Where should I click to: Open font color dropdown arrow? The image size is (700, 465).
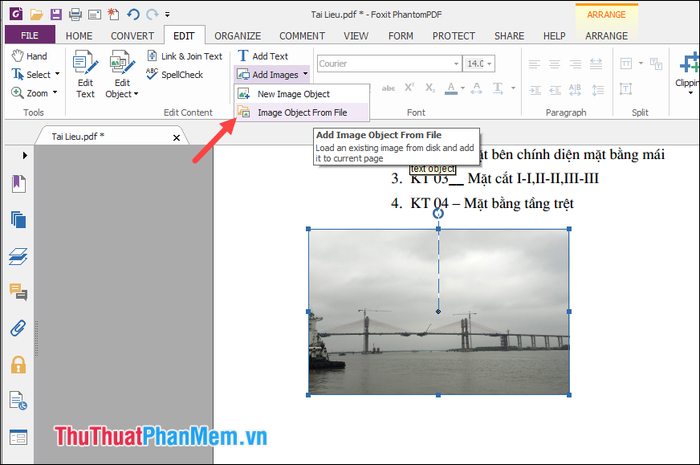(462, 88)
